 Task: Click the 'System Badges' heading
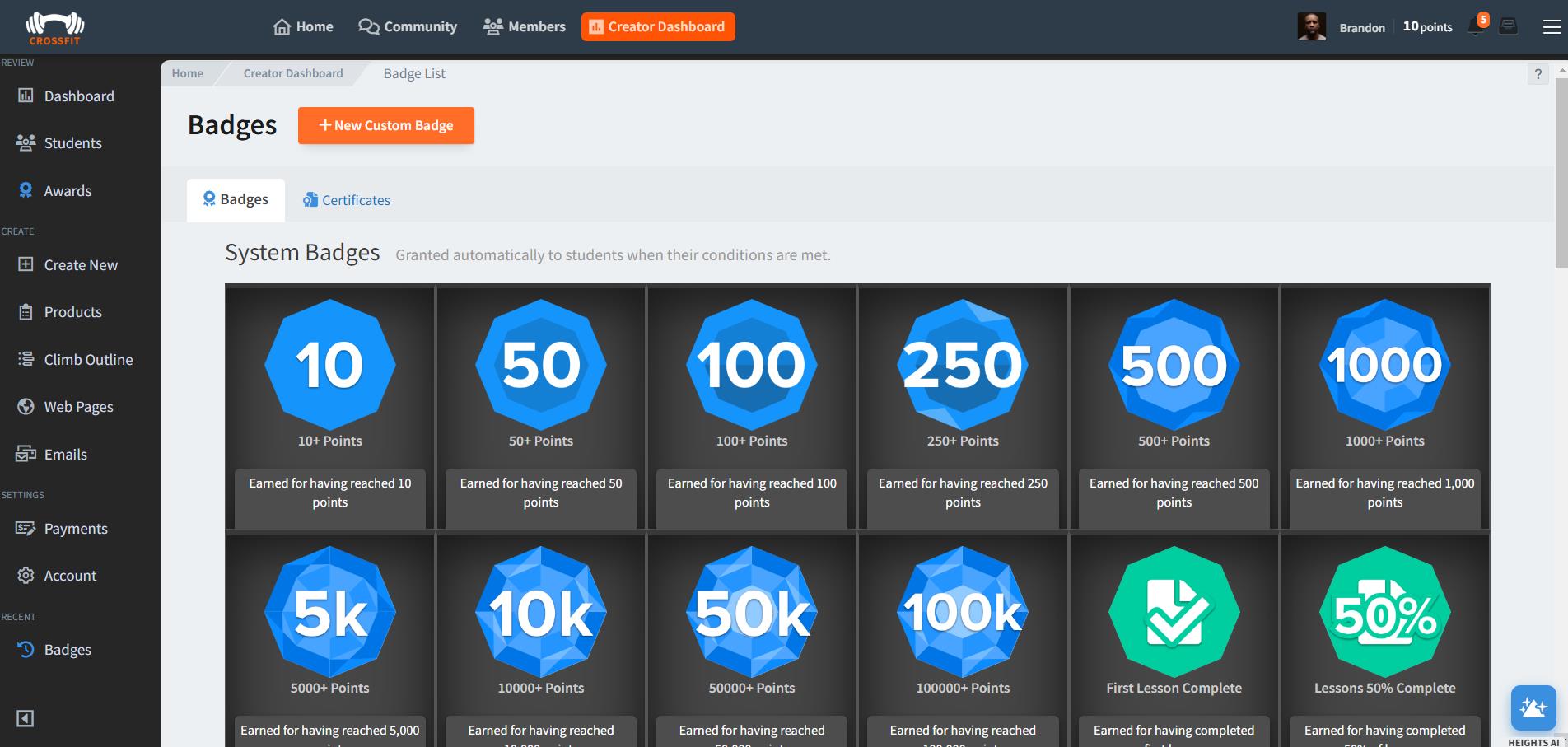pos(302,252)
